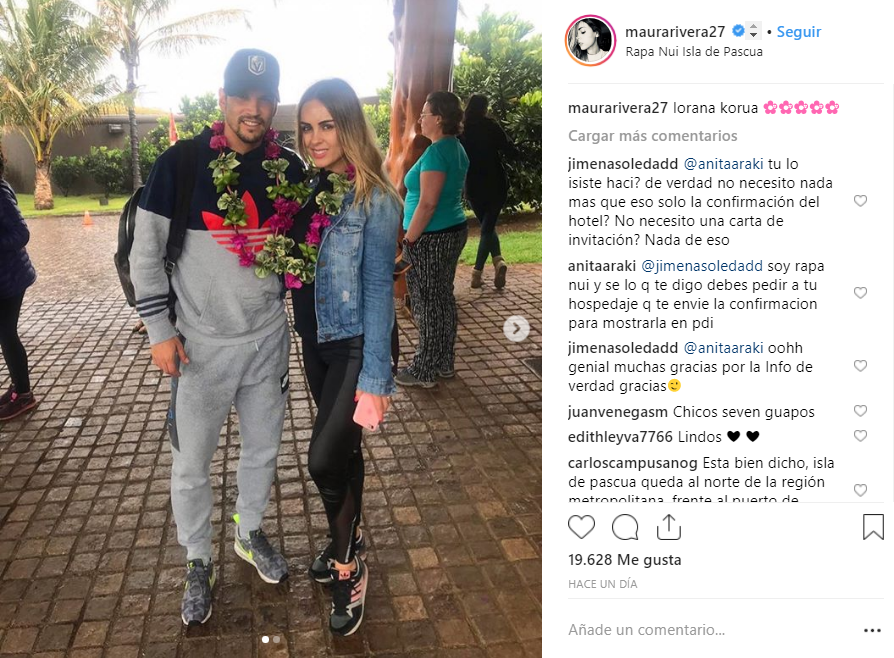Open the maurarivera27 profile picture
This screenshot has width=894, height=658.
coord(591,40)
